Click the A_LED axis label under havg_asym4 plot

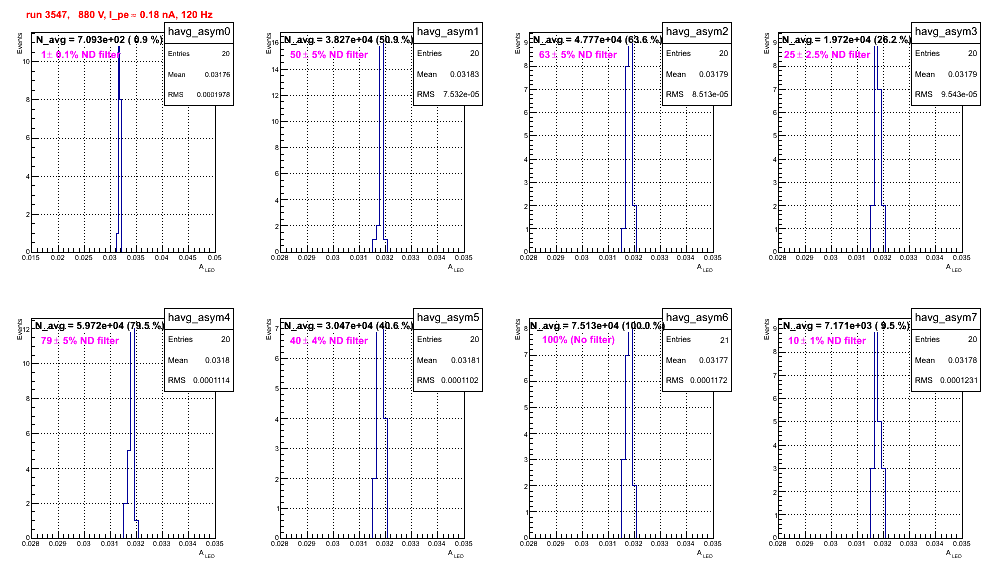207,554
